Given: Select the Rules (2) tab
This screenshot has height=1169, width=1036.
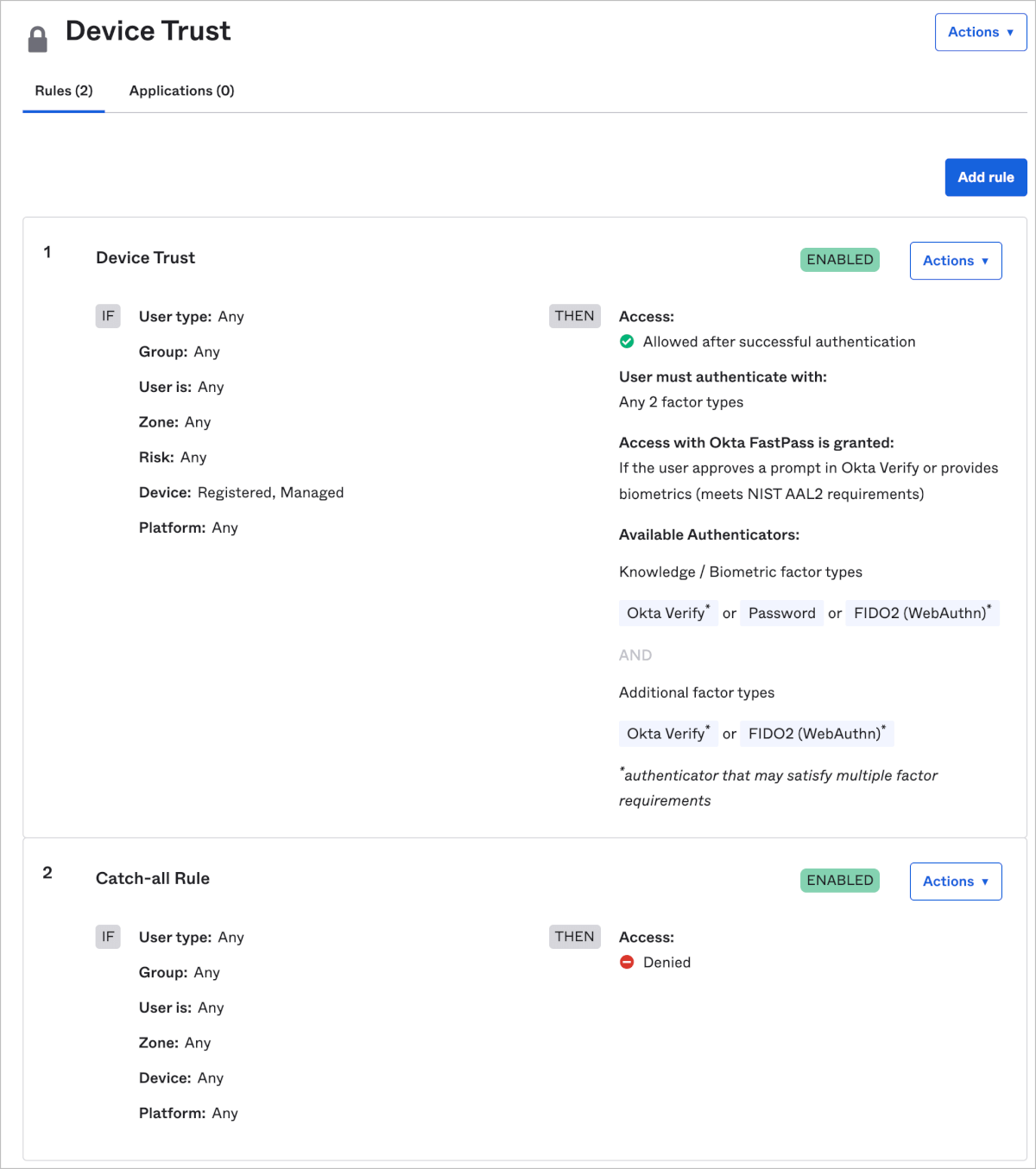Looking at the screenshot, I should tap(63, 90).
